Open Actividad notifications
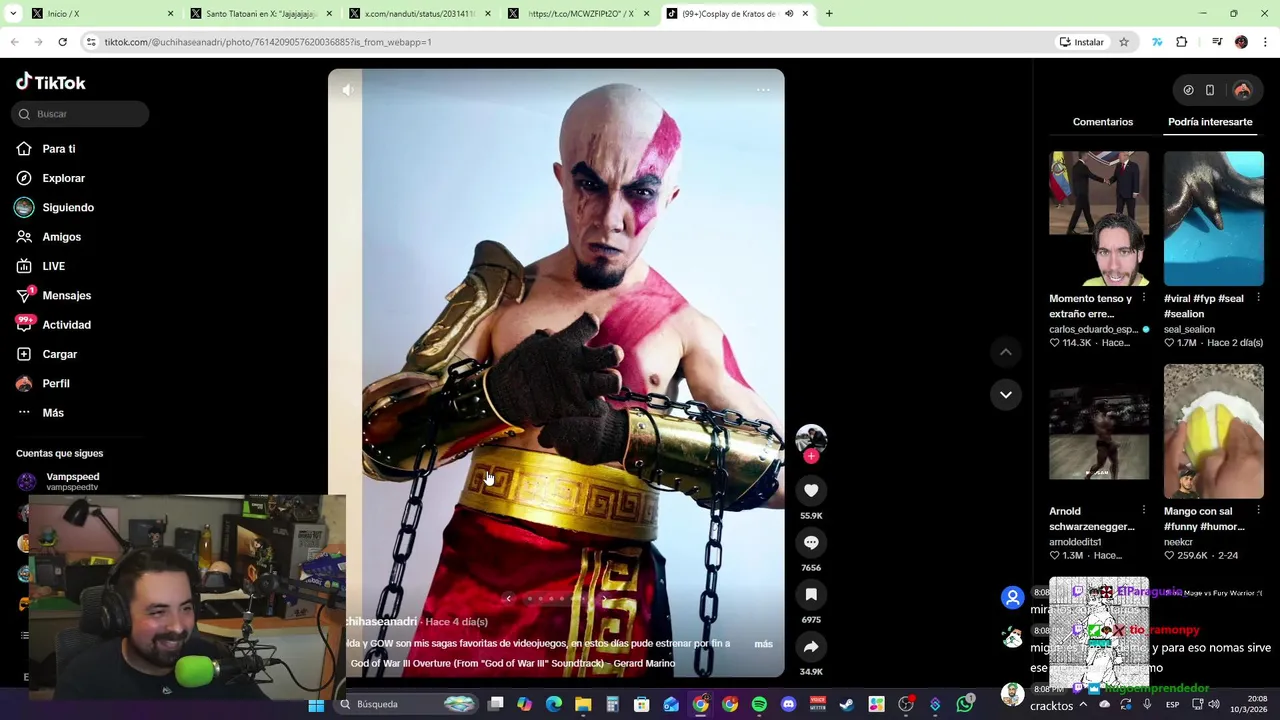1280x720 pixels. pyautogui.click(x=66, y=325)
